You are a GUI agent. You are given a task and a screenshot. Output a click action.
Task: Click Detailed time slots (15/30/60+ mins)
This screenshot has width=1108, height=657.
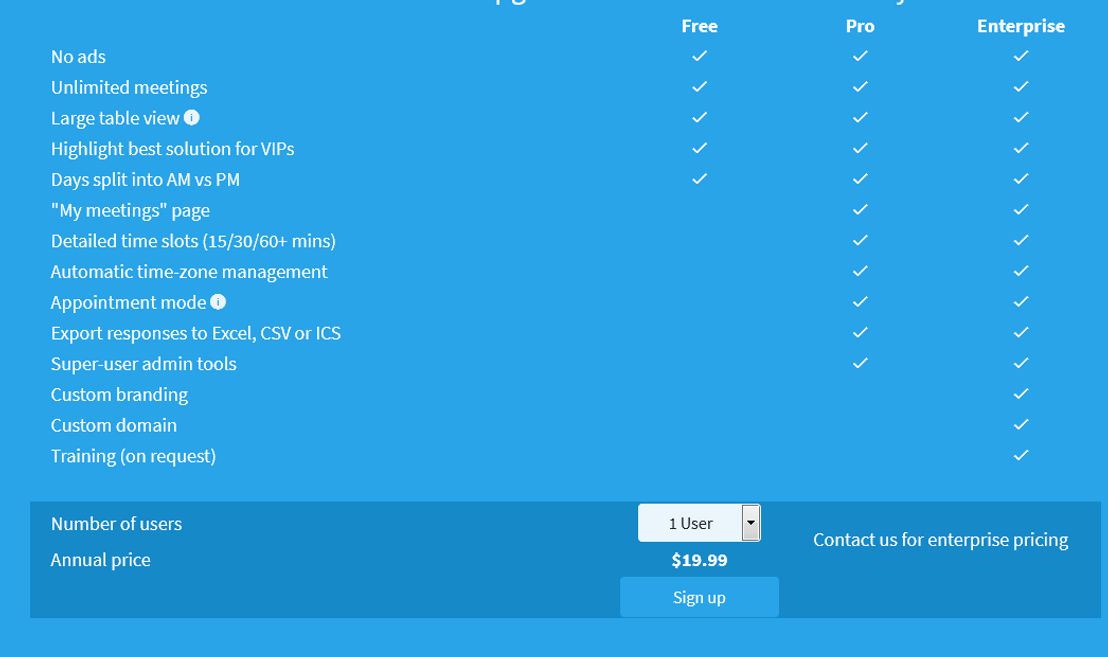(x=193, y=241)
